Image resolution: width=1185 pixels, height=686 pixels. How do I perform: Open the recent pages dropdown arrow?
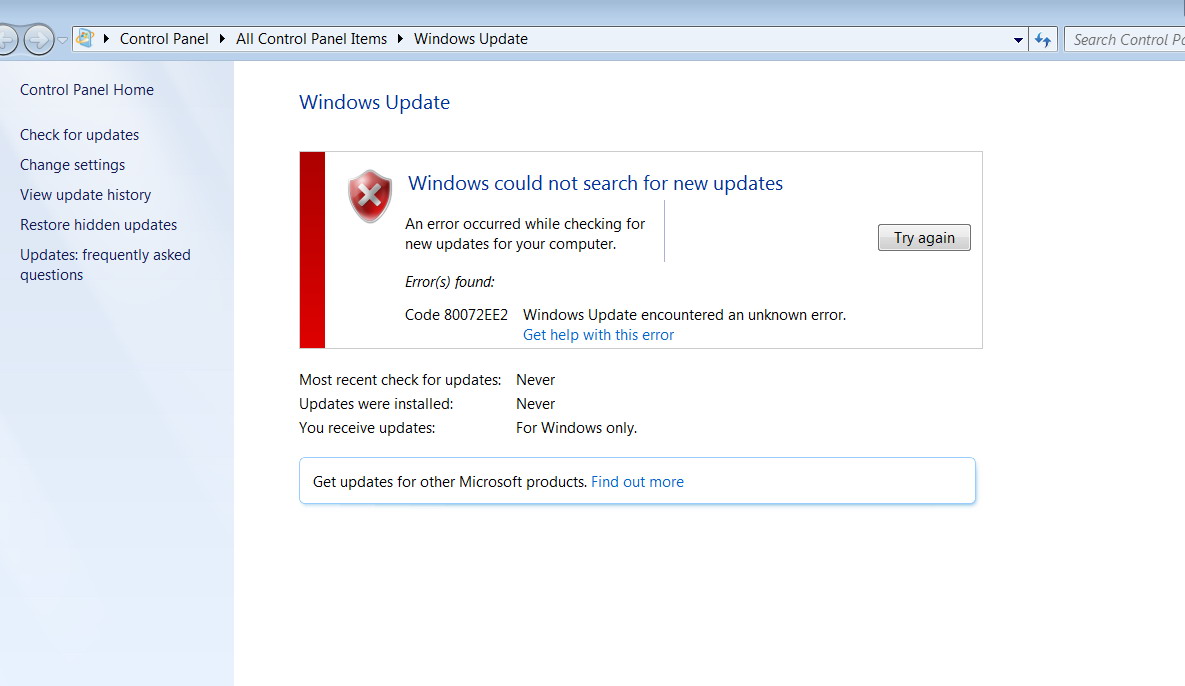pyautogui.click(x=63, y=40)
